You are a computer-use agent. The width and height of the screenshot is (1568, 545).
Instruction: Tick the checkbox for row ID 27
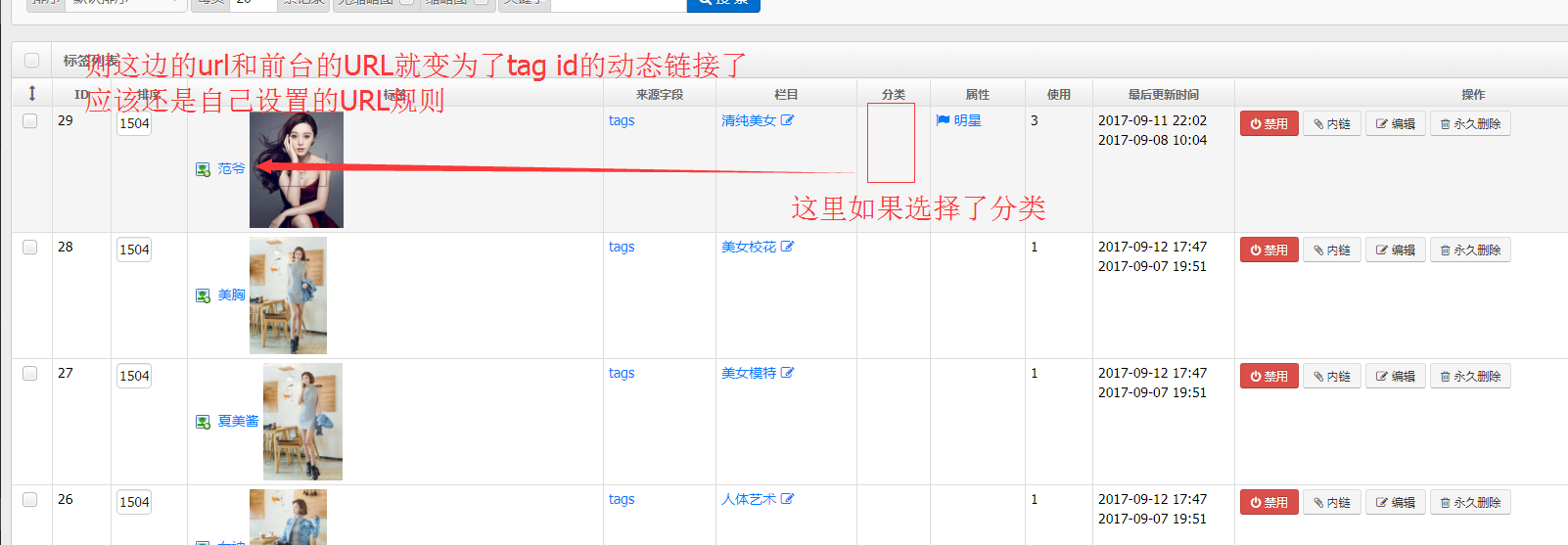click(30, 374)
